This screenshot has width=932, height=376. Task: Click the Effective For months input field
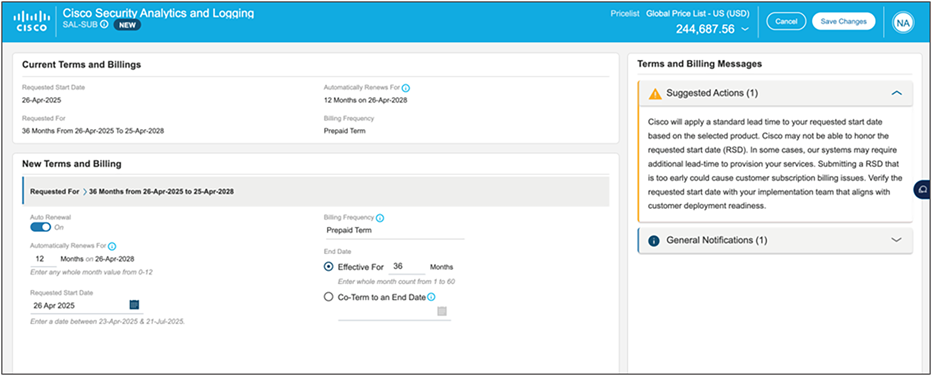(408, 267)
